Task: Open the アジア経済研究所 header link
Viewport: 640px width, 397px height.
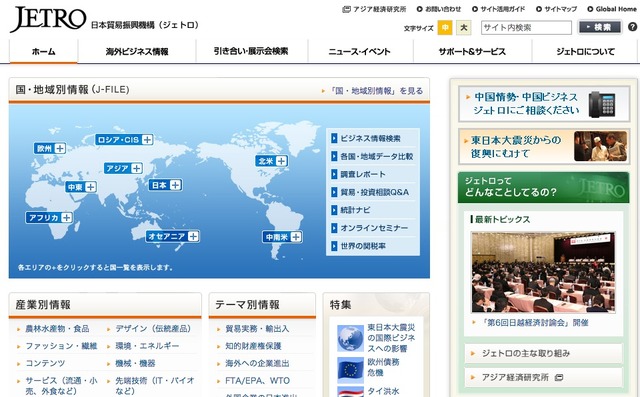Action: pos(374,9)
